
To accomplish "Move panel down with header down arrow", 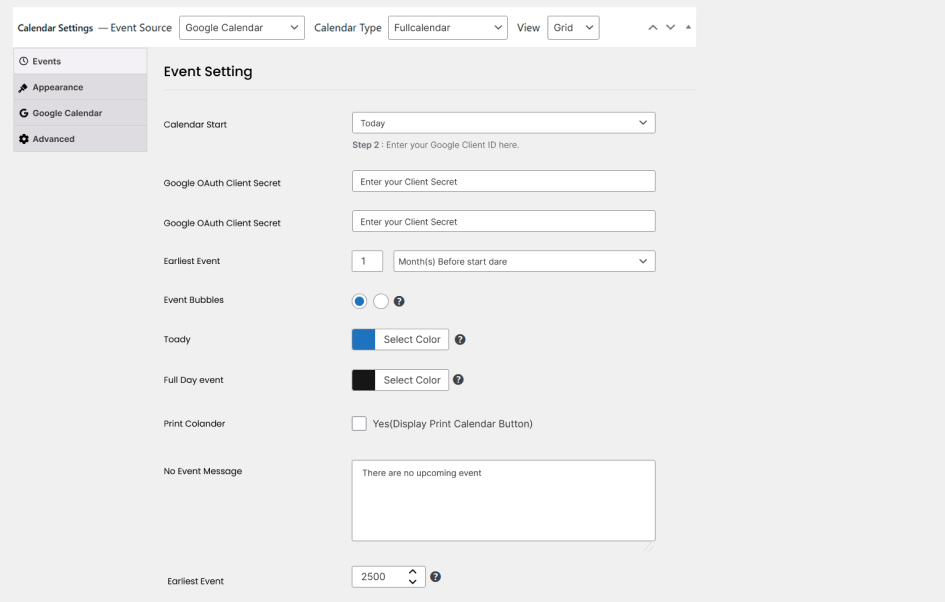I will (x=671, y=28).
